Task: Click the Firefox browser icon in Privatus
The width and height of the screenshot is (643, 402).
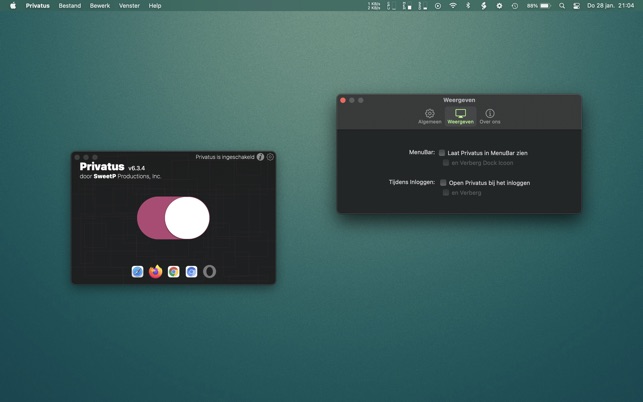Action: pyautogui.click(x=155, y=272)
